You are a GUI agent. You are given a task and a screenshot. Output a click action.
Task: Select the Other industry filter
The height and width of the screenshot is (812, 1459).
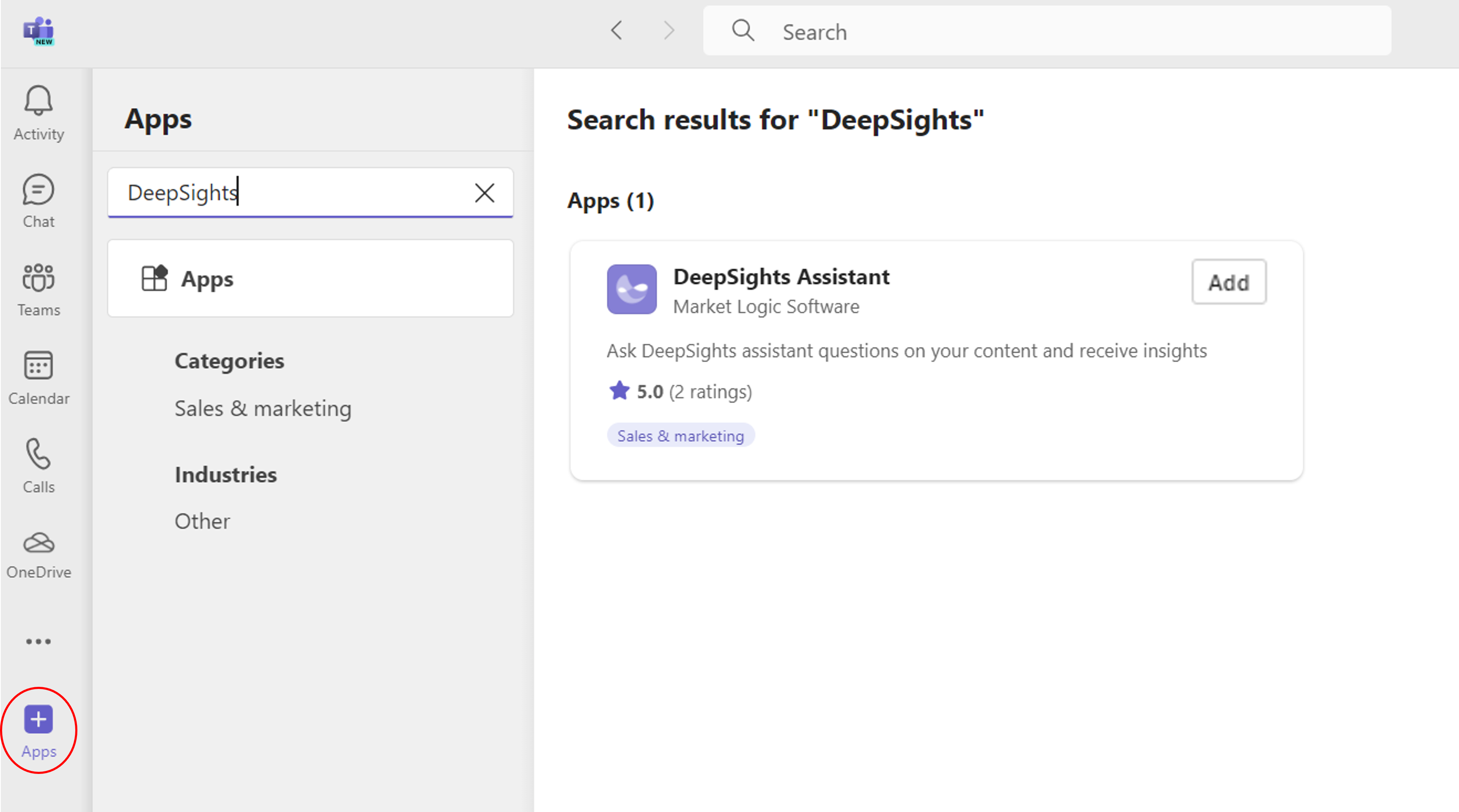click(202, 521)
